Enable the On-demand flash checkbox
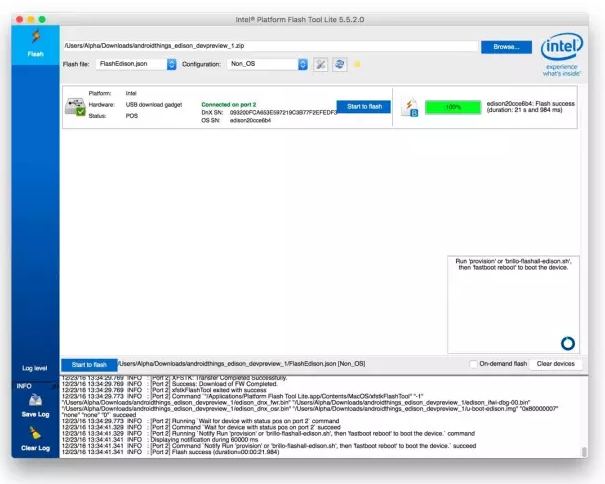The width and height of the screenshot is (605, 484). coord(474,364)
